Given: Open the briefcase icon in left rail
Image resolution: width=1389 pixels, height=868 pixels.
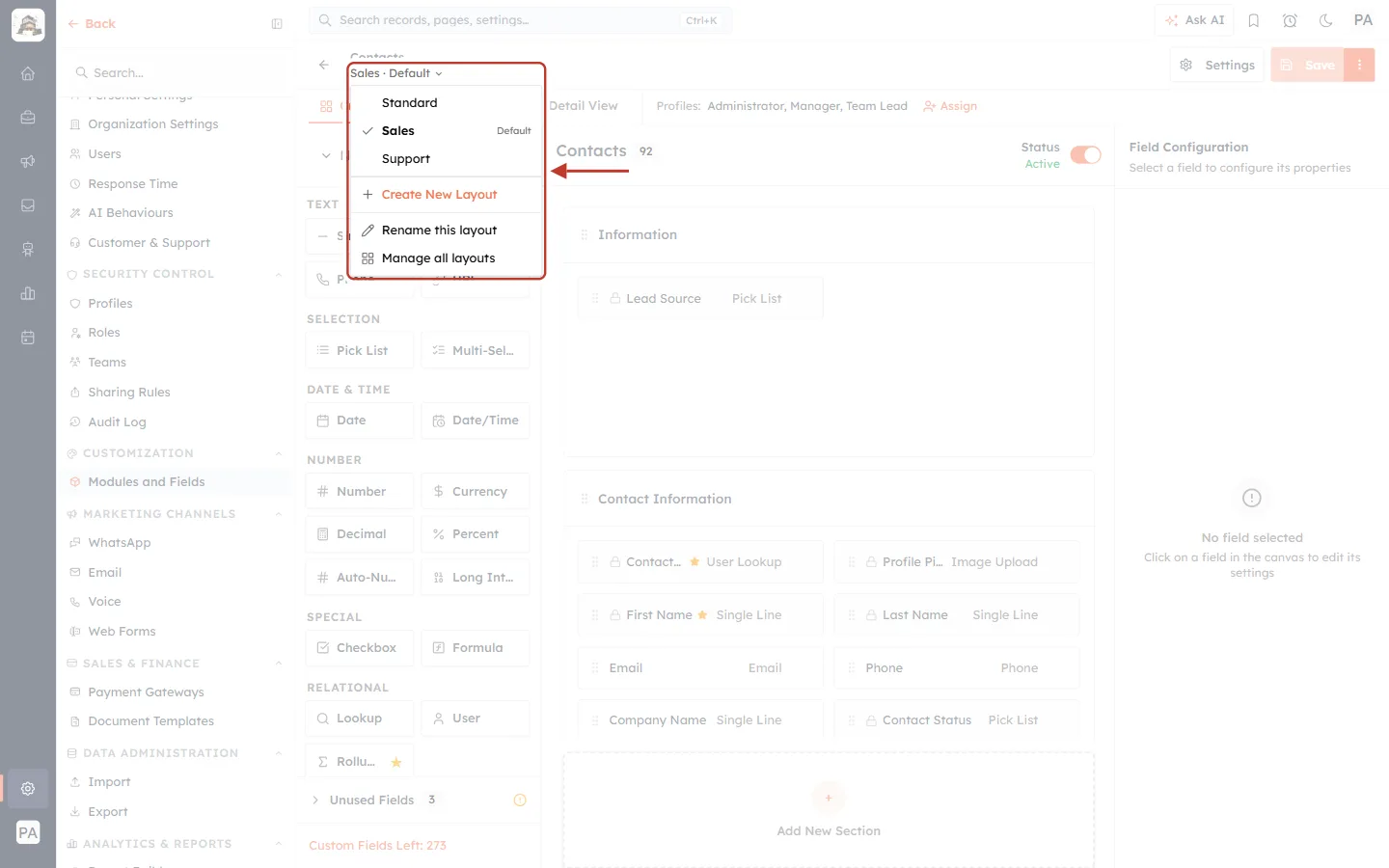Looking at the screenshot, I should pos(28,118).
